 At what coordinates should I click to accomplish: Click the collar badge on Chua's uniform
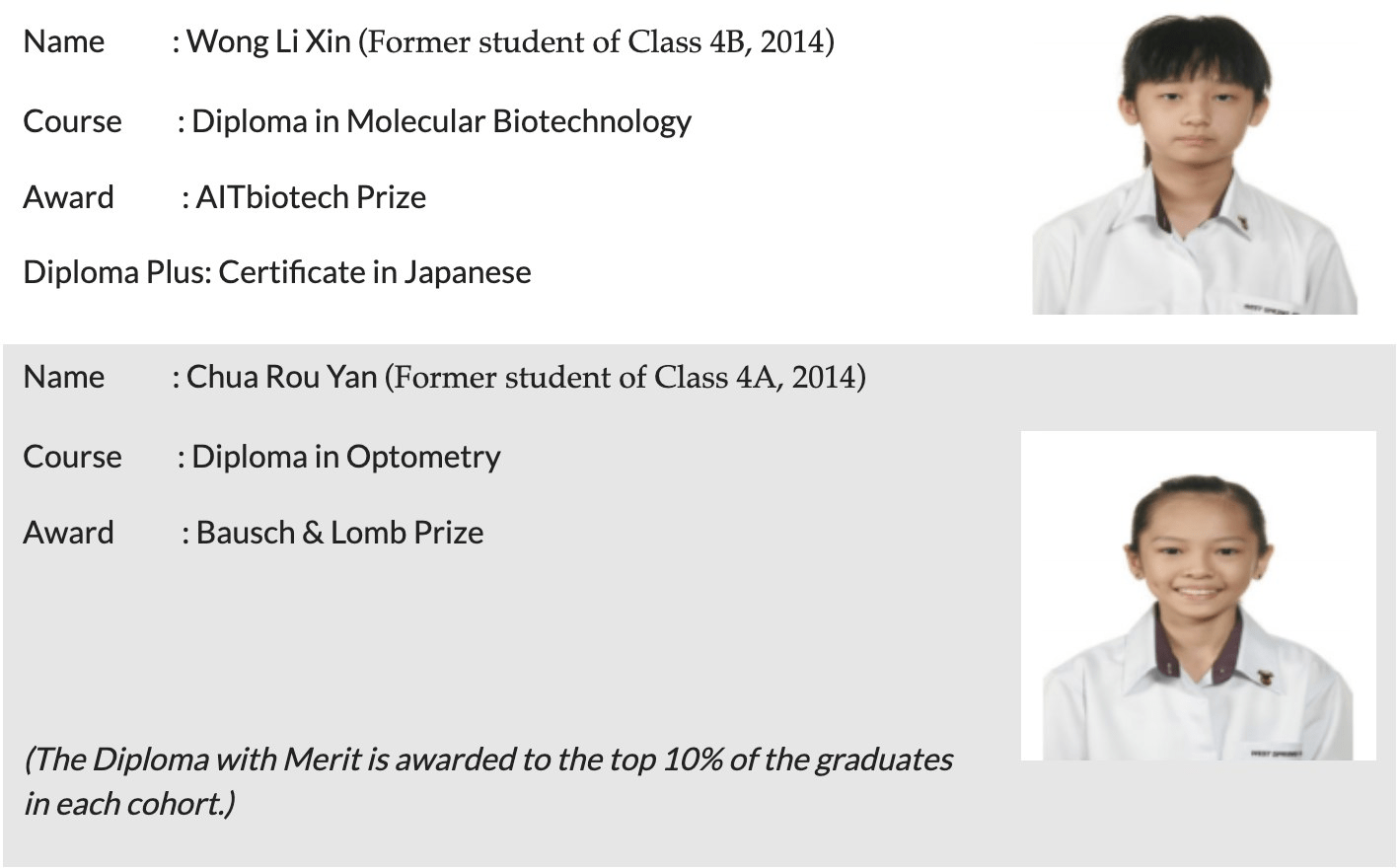pos(1266,679)
